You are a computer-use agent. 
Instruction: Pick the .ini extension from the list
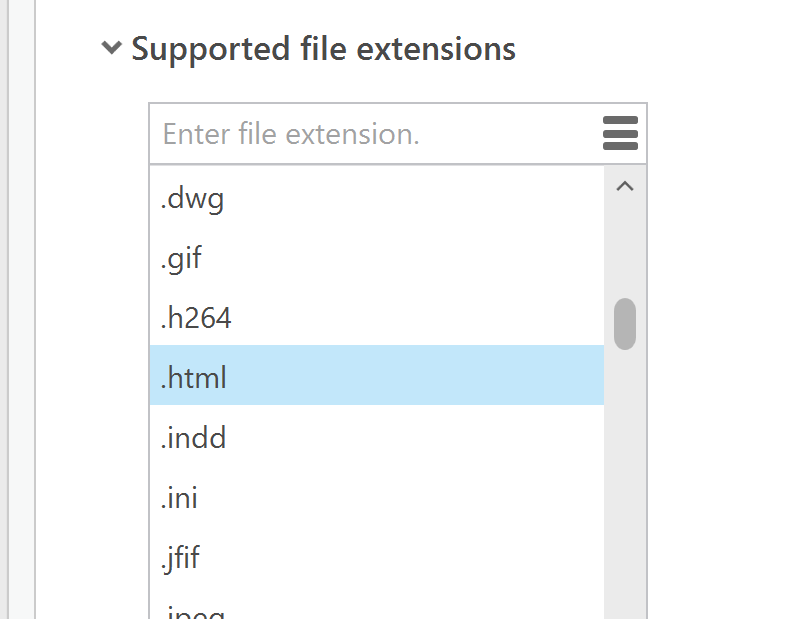pos(376,497)
